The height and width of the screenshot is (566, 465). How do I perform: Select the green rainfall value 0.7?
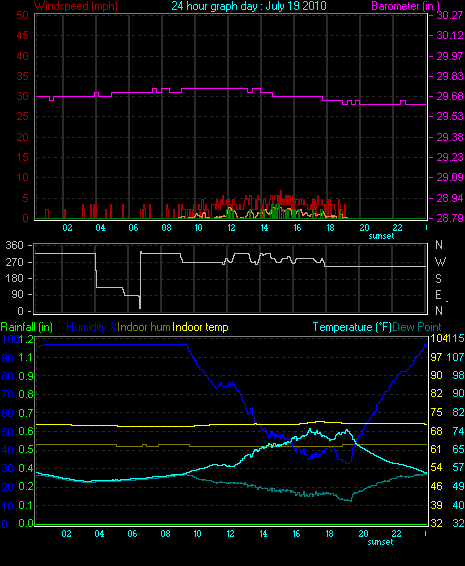coord(26,413)
